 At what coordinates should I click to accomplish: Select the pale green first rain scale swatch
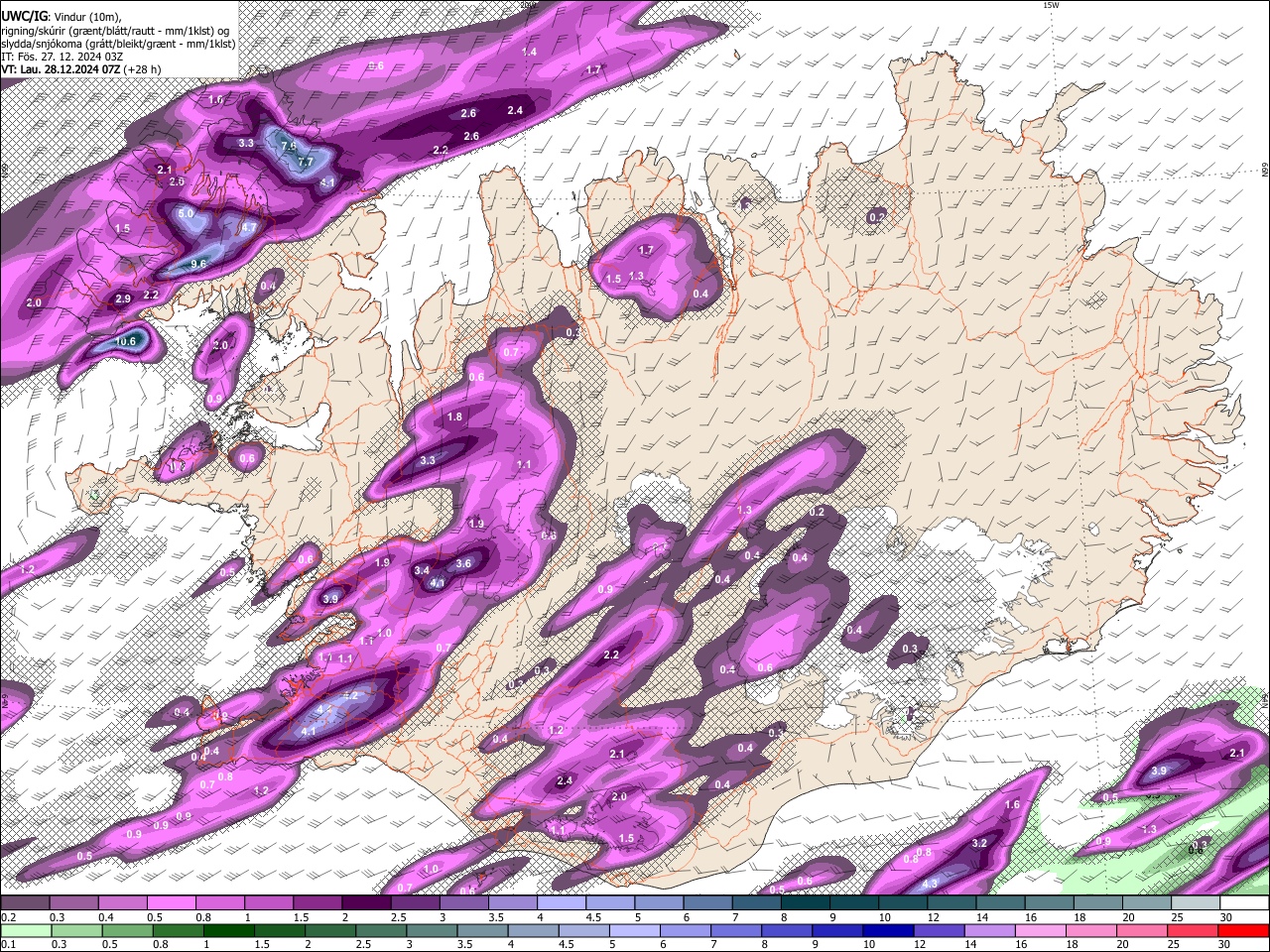click(x=25, y=930)
